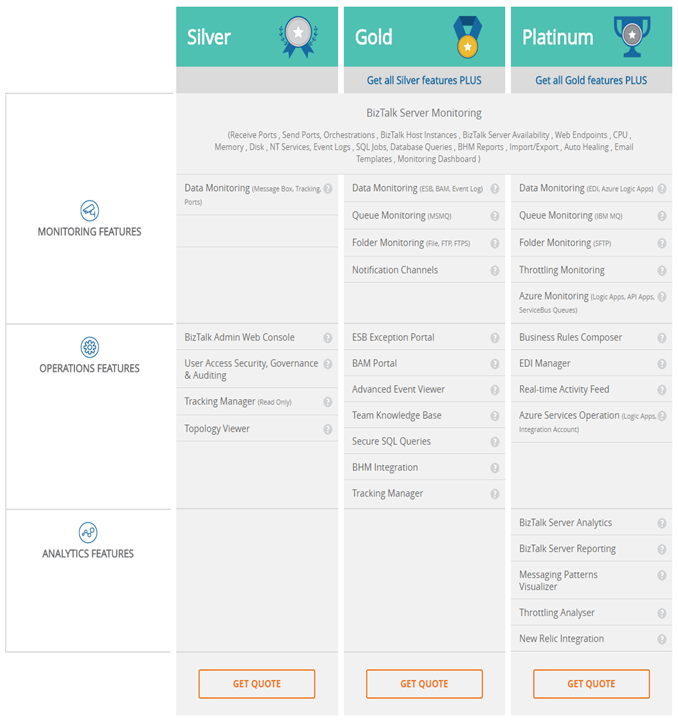Request a quote for Gold plan
This screenshot has height=720, width=678.
(x=424, y=684)
